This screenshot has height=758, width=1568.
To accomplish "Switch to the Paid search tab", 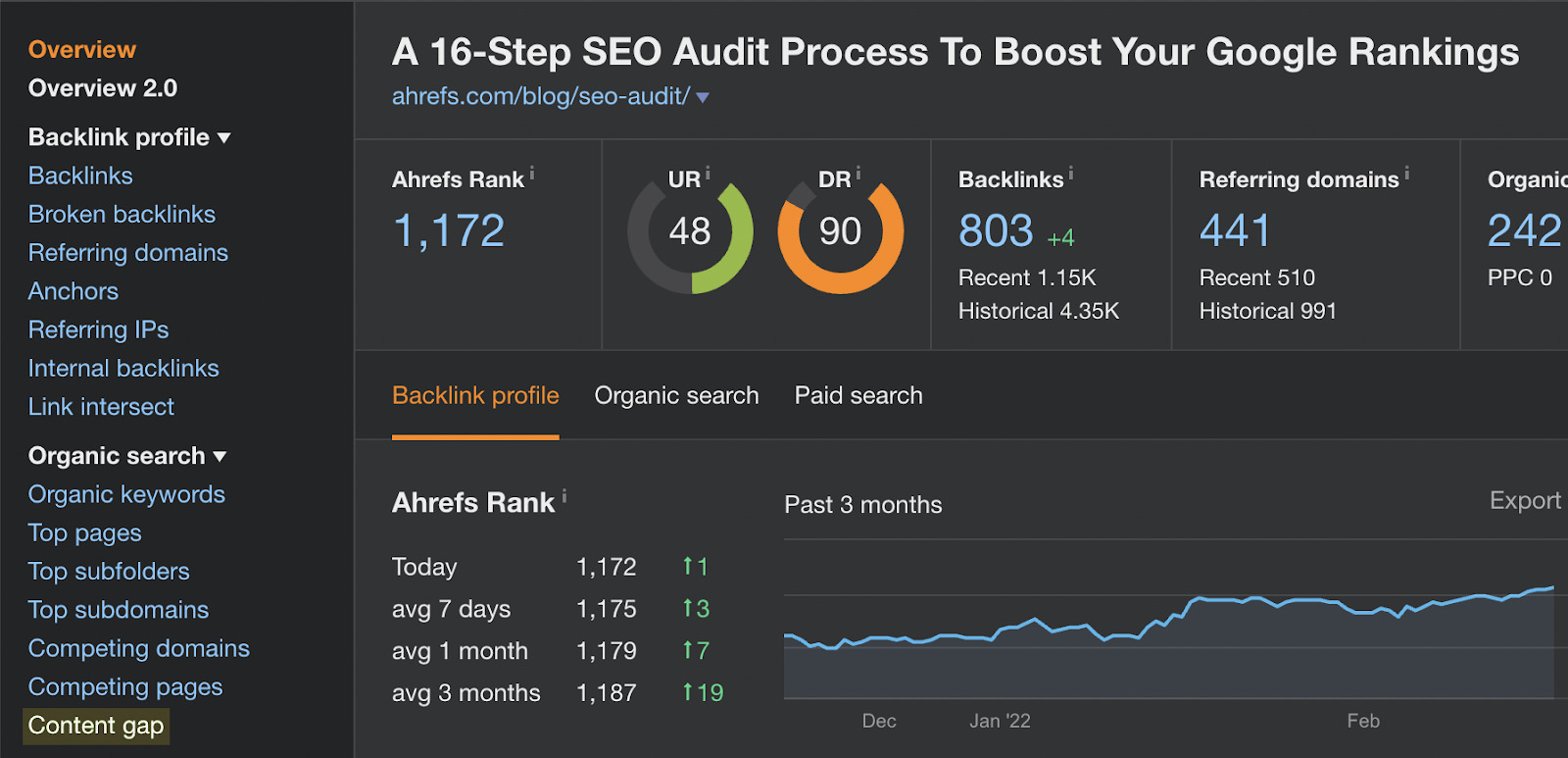I will pos(858,395).
